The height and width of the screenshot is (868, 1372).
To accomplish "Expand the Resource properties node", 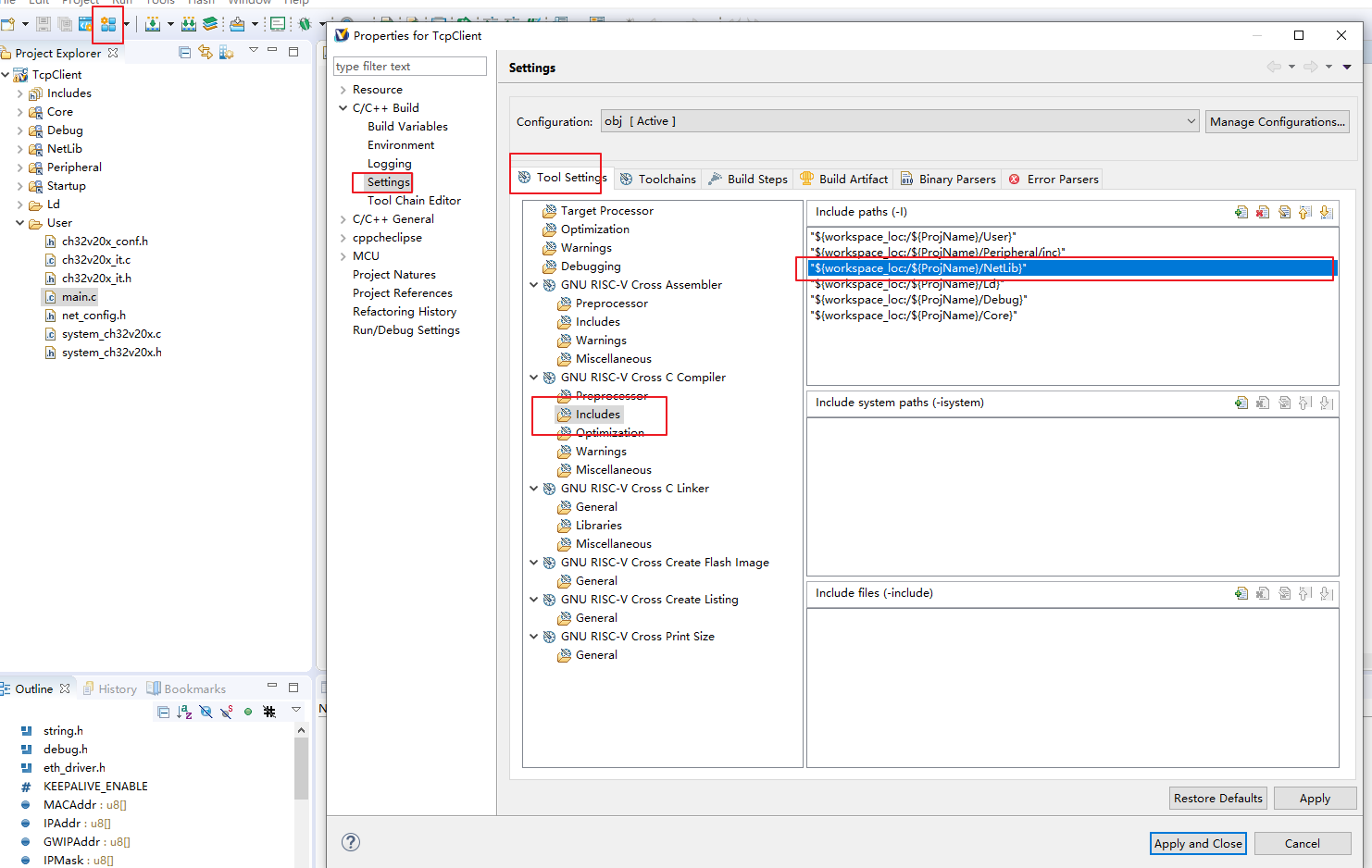I will tap(343, 90).
